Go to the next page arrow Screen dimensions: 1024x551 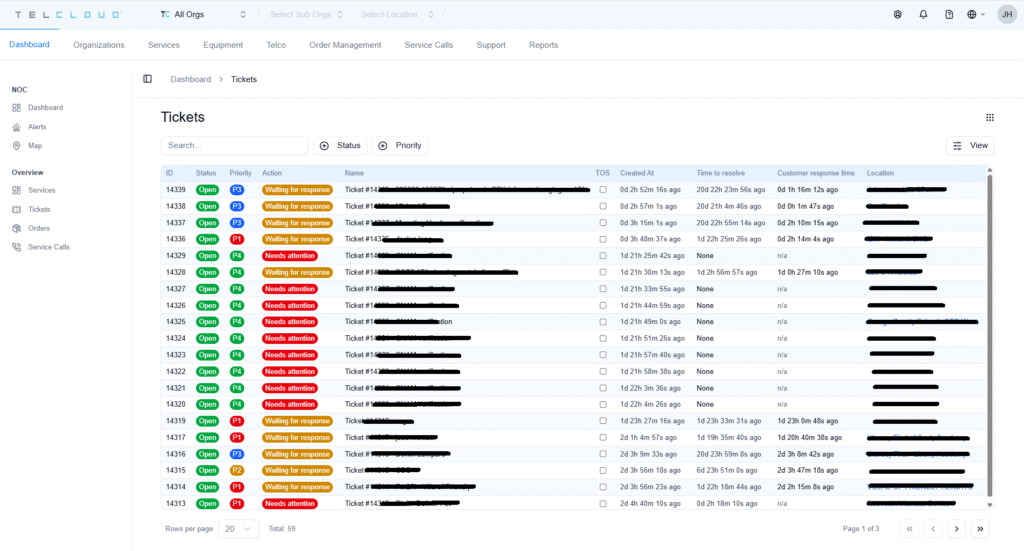click(x=956, y=528)
